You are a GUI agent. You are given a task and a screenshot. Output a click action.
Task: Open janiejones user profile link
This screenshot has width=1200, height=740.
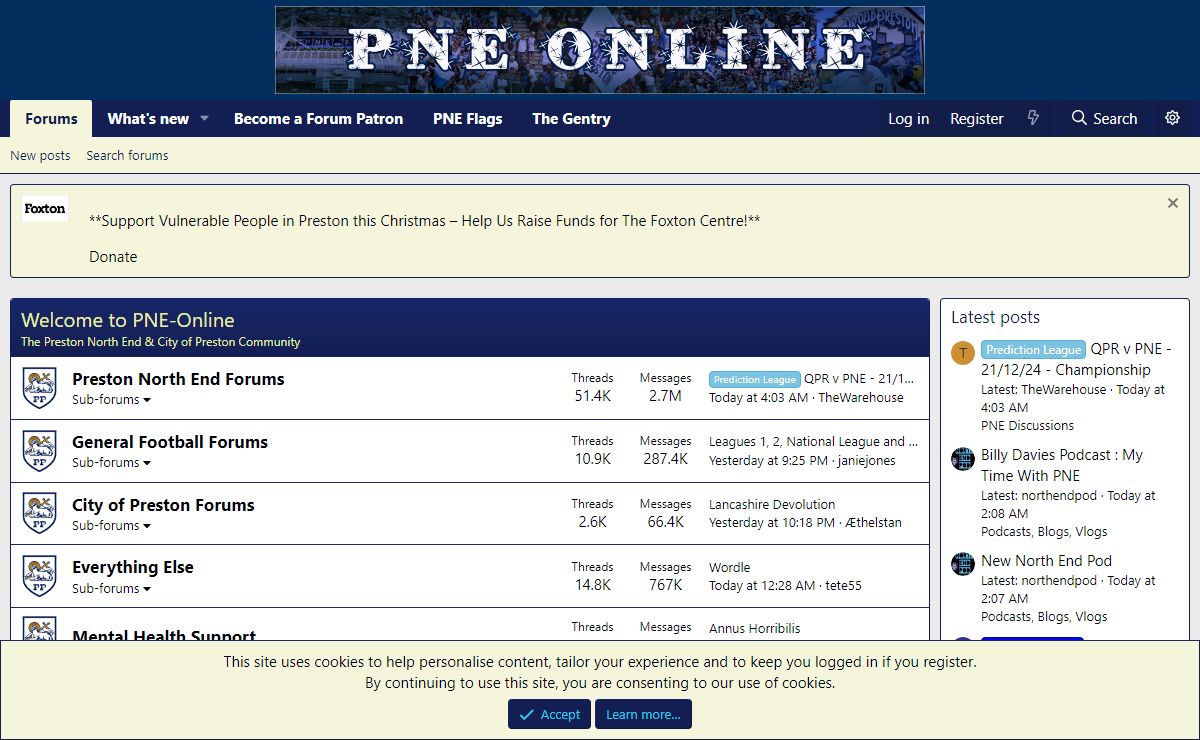(x=866, y=460)
